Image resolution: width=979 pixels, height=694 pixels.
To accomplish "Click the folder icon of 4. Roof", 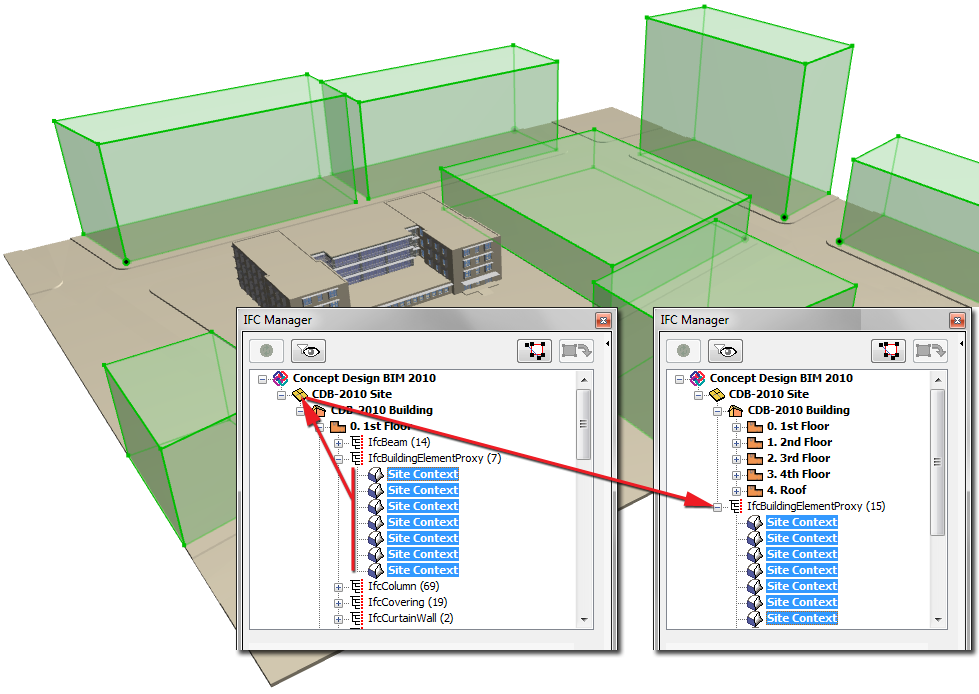I will pyautogui.click(x=755, y=491).
